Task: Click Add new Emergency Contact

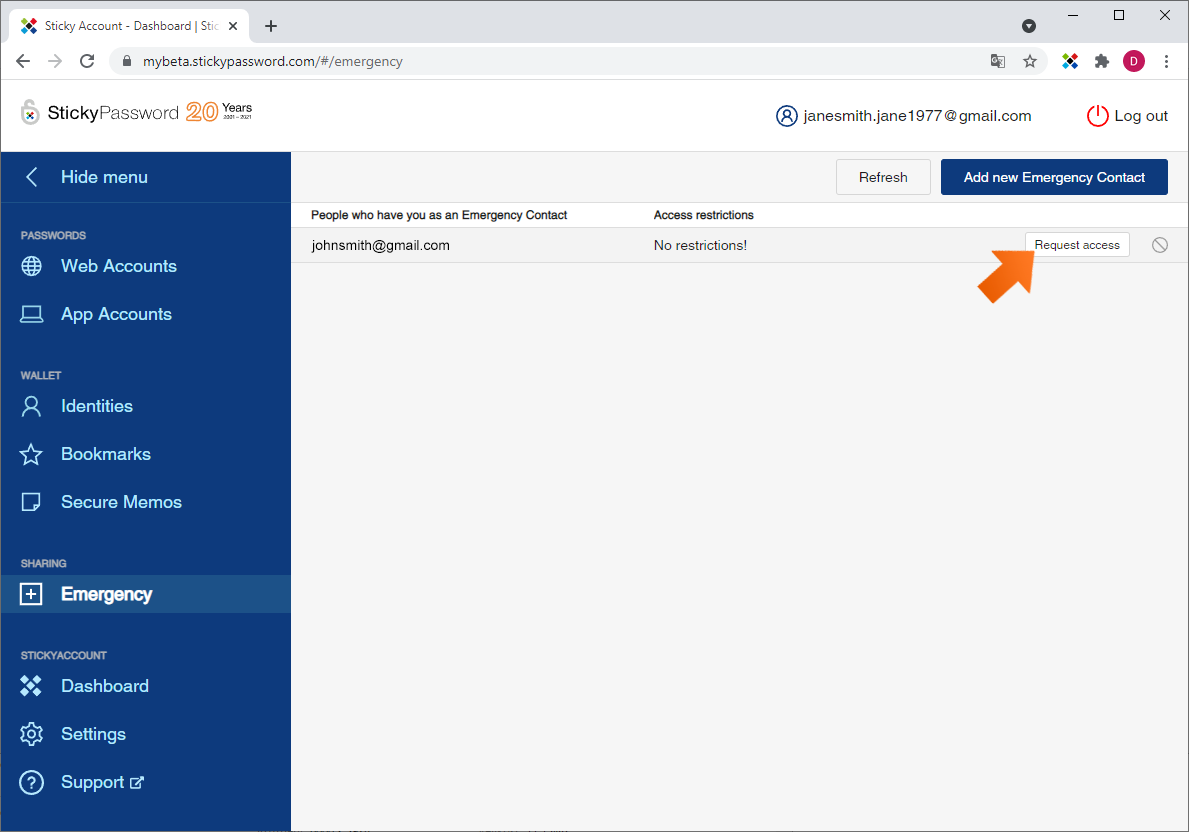Action: [x=1054, y=177]
